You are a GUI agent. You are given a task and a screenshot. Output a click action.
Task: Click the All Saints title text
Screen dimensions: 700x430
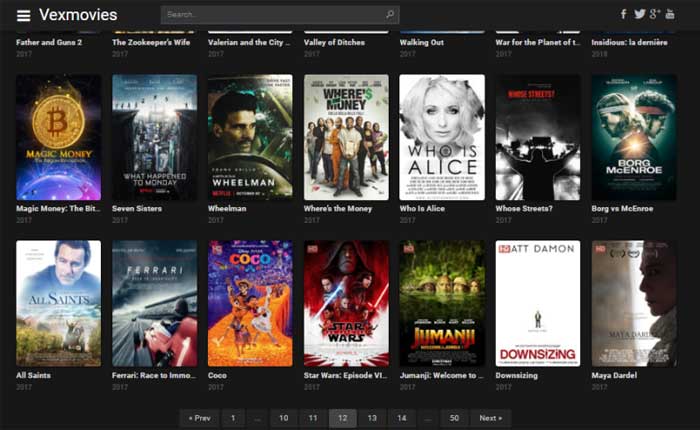tap(33, 376)
